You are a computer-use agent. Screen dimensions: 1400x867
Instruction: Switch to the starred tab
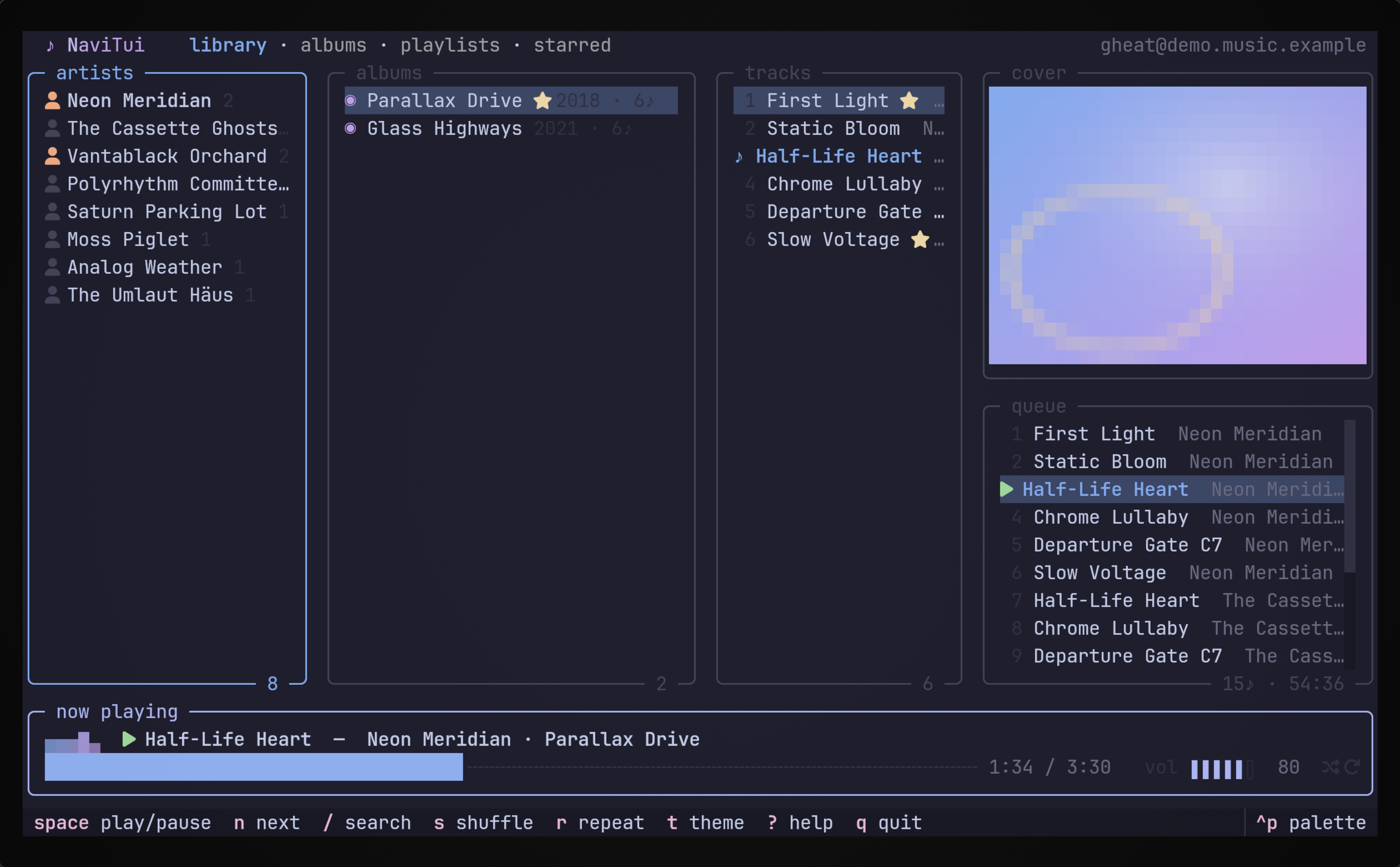pos(572,46)
